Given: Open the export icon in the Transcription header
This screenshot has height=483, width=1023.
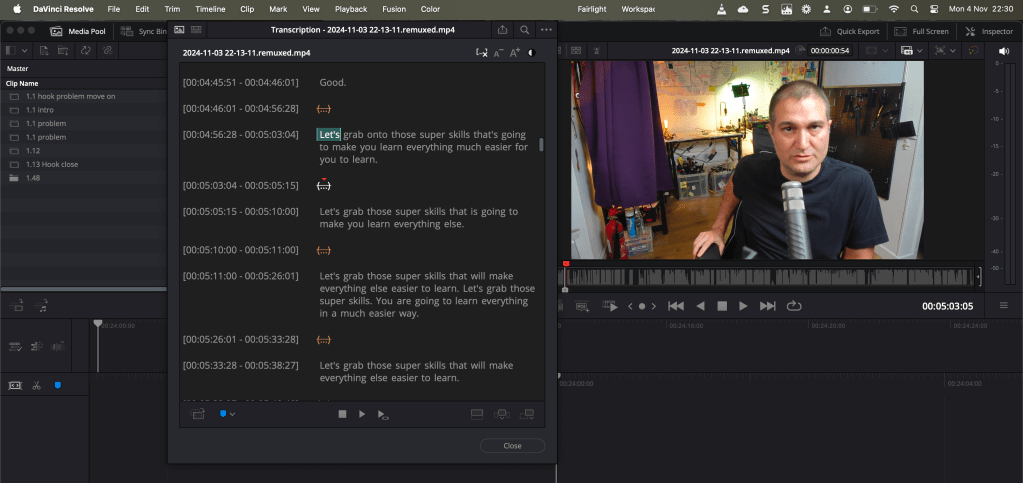Looking at the screenshot, I should pyautogui.click(x=502, y=30).
